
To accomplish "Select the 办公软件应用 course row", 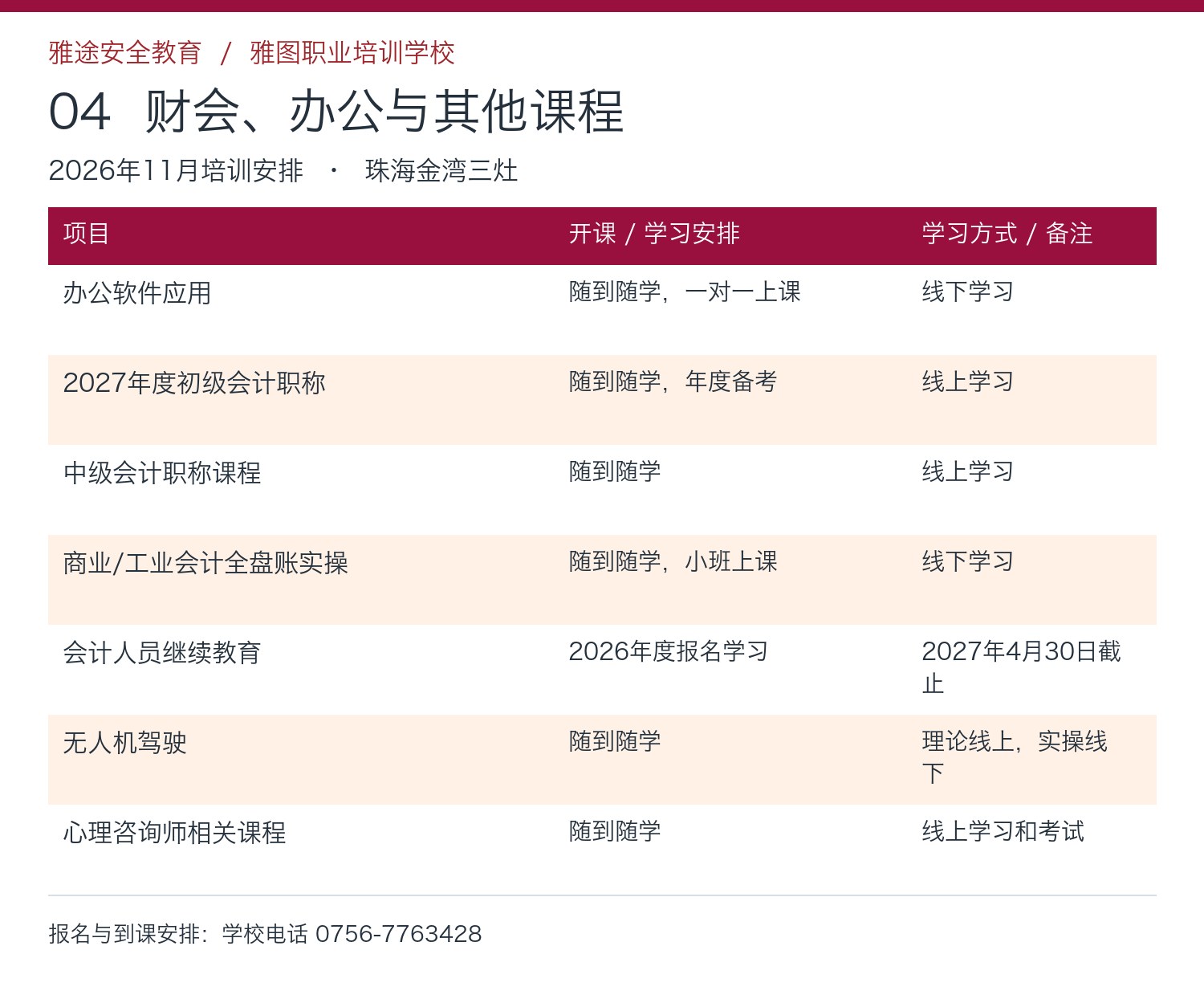I will (x=602, y=310).
